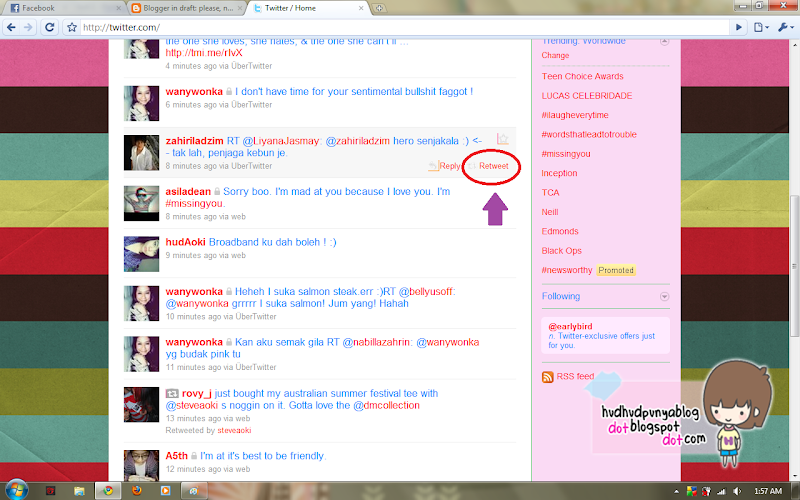Screen dimensions: 800x500
Task: Open rovy_j's profile name
Action: (x=196, y=393)
